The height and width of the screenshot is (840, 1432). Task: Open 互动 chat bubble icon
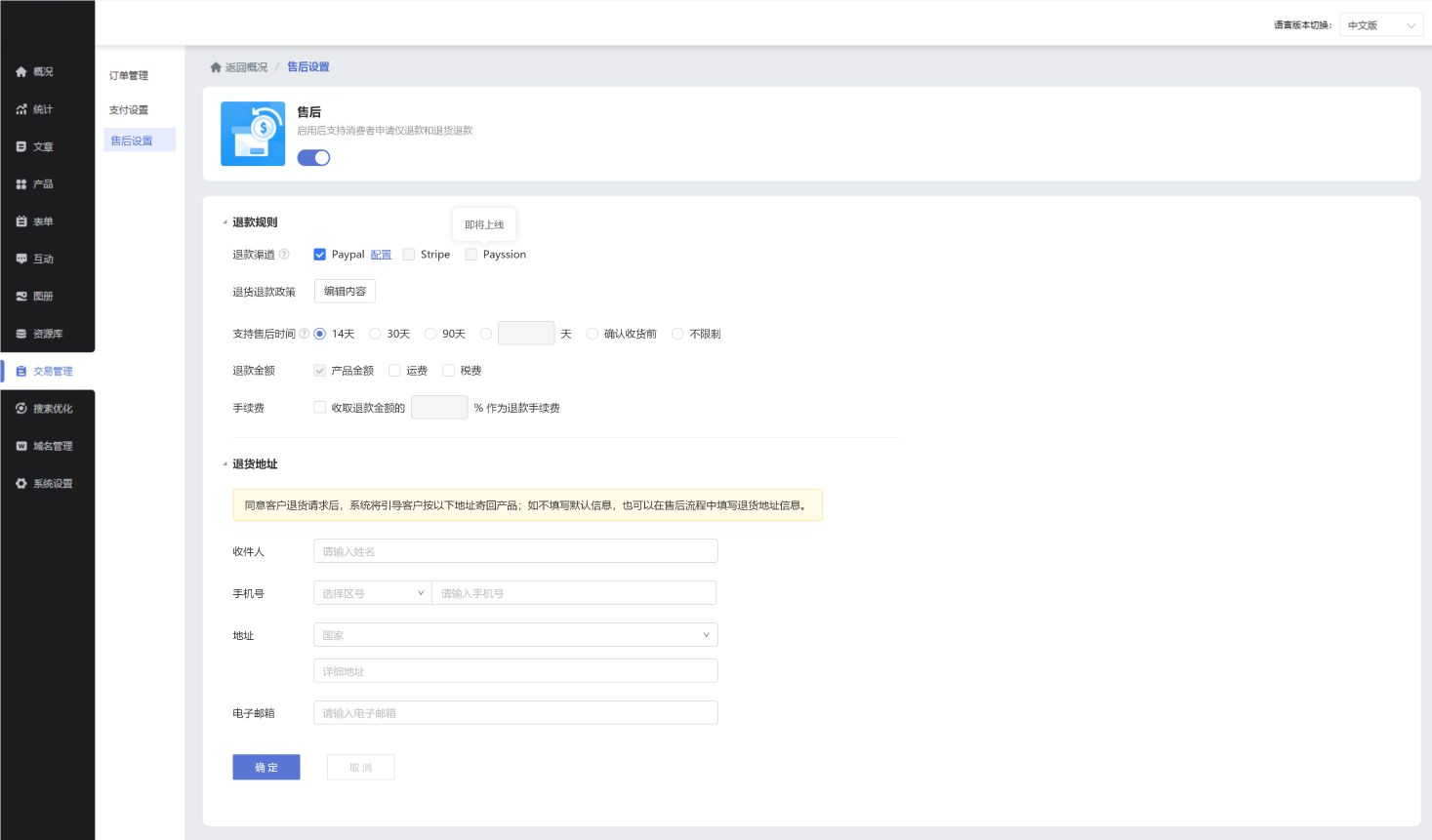click(x=21, y=259)
